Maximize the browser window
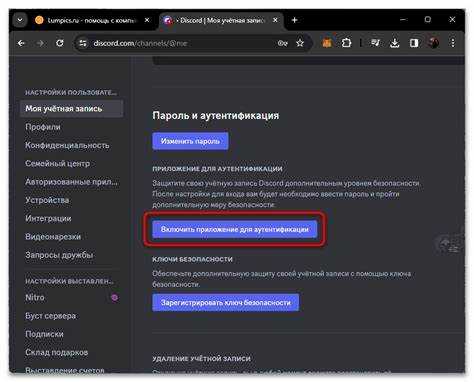 [428, 20]
